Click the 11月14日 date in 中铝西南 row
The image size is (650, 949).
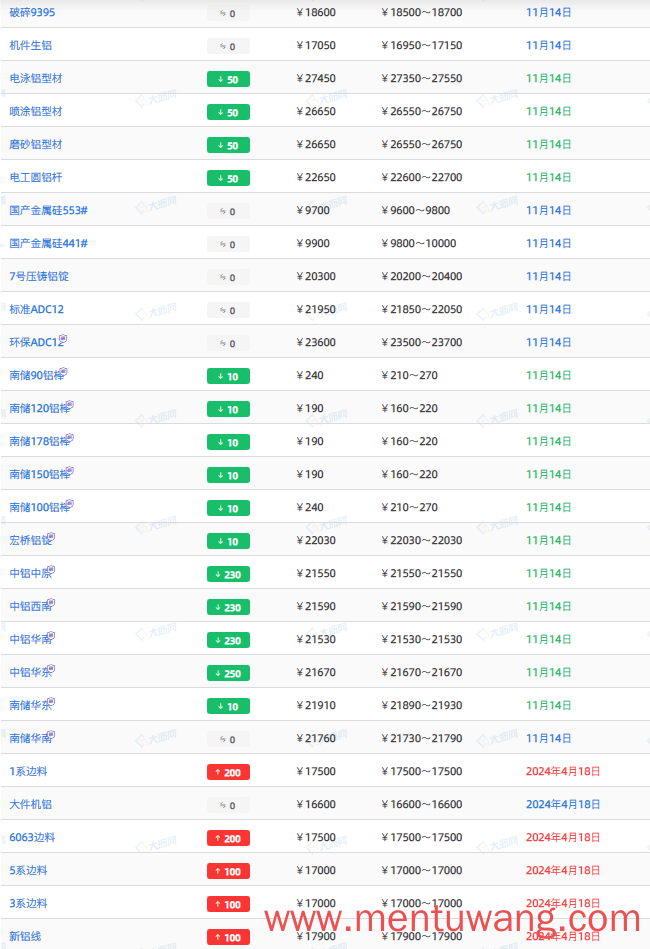pyautogui.click(x=548, y=606)
